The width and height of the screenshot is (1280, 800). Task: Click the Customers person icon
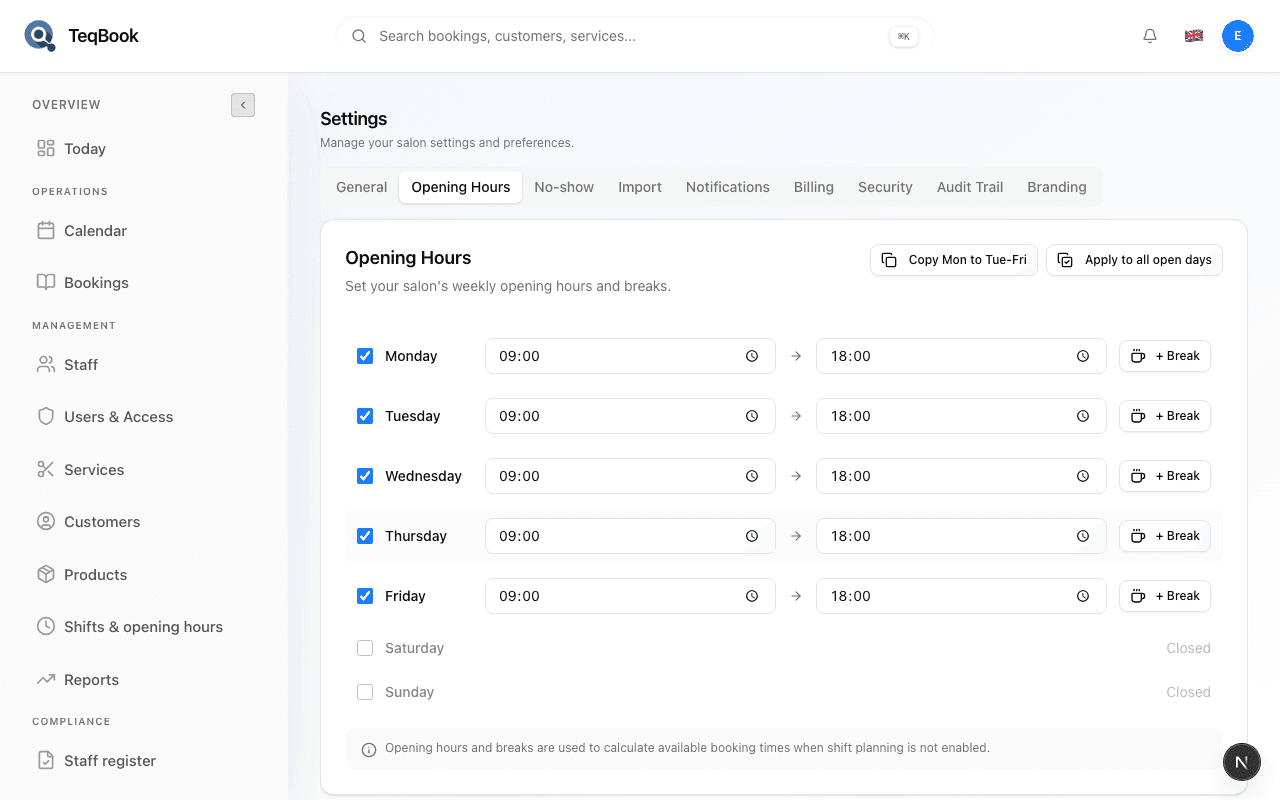(46, 522)
